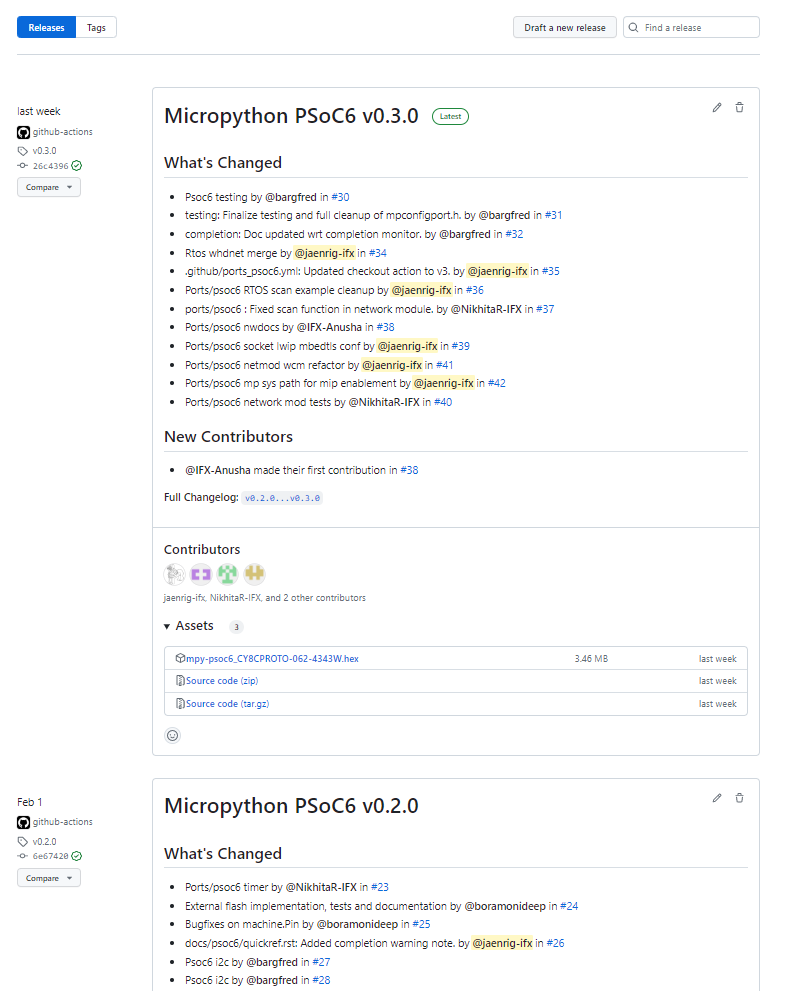Screen dimensions: 787x991
Task: Click the verified check next to commit 26c4396
Action: (76, 166)
